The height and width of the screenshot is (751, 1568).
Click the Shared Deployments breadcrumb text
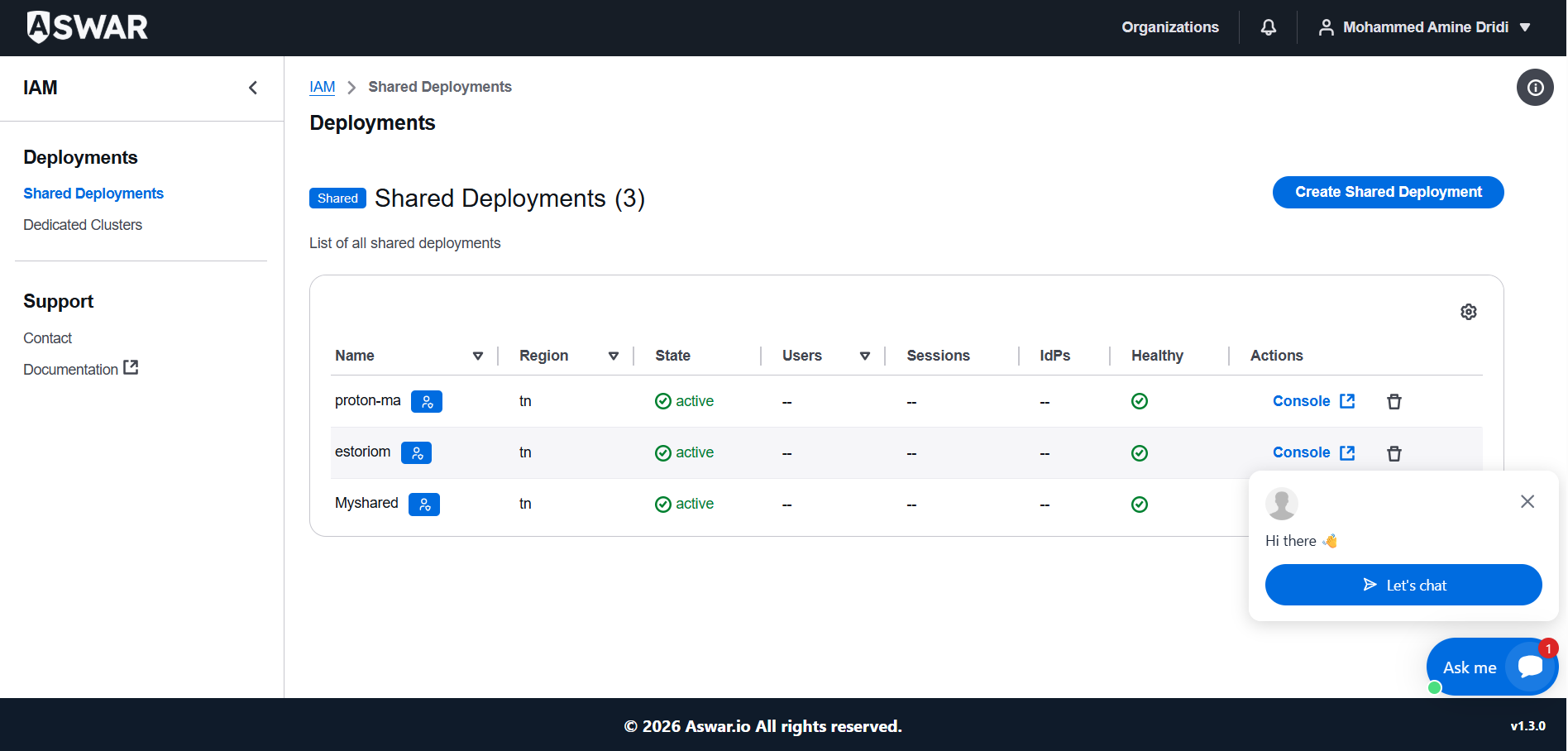click(440, 87)
